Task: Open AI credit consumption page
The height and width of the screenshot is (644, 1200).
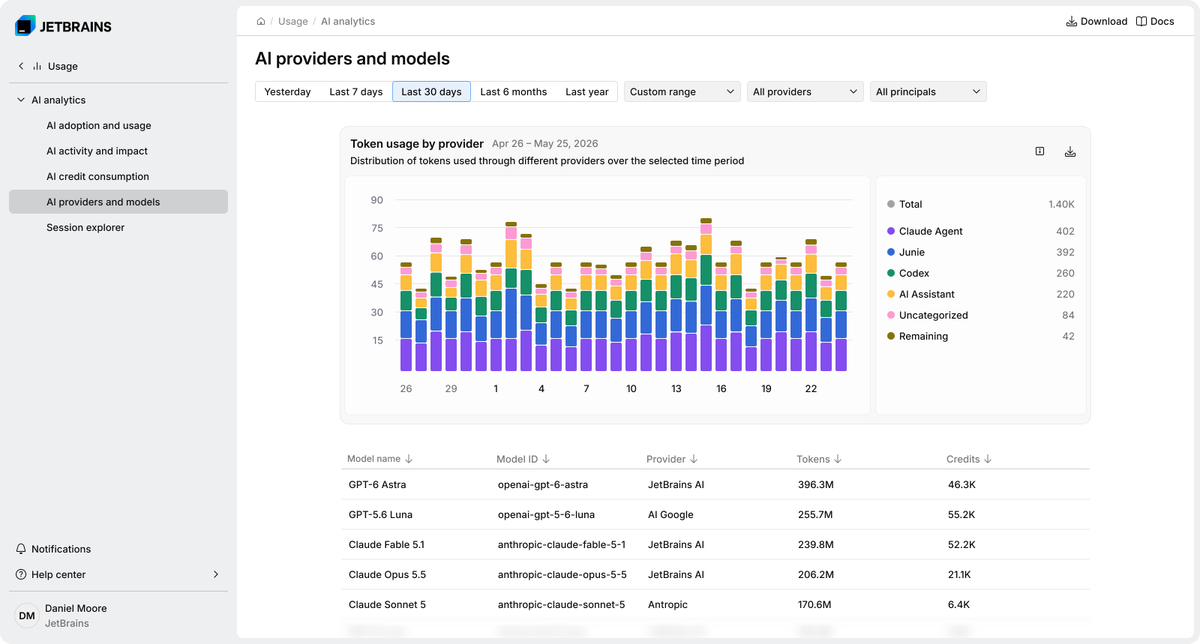Action: coord(98,176)
